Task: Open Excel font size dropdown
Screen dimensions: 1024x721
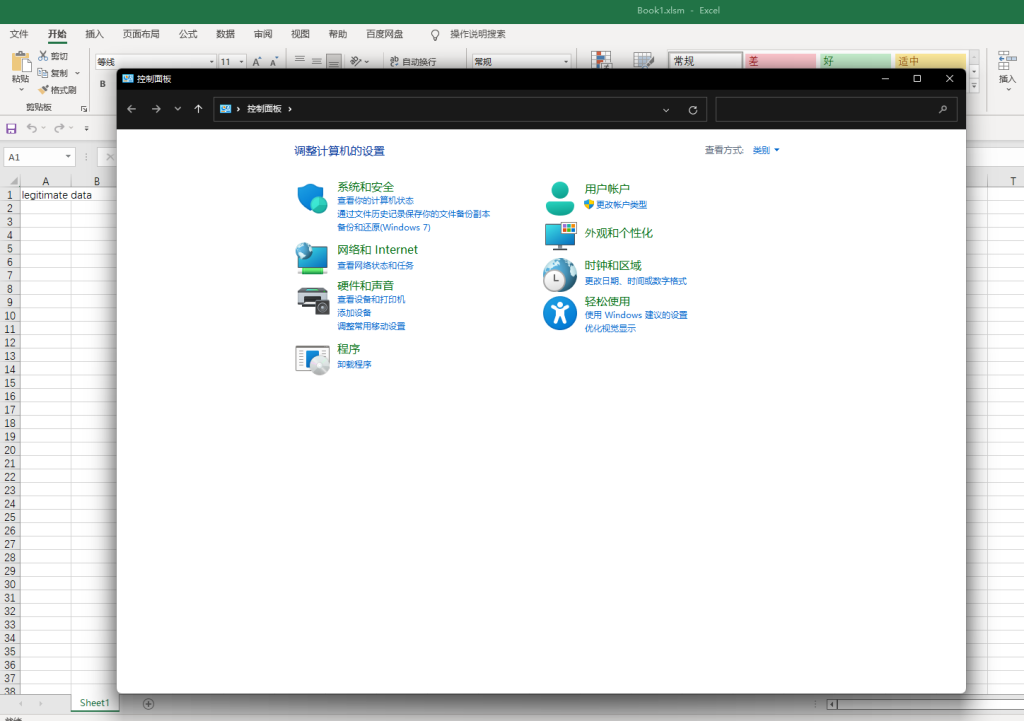Action: [242, 61]
